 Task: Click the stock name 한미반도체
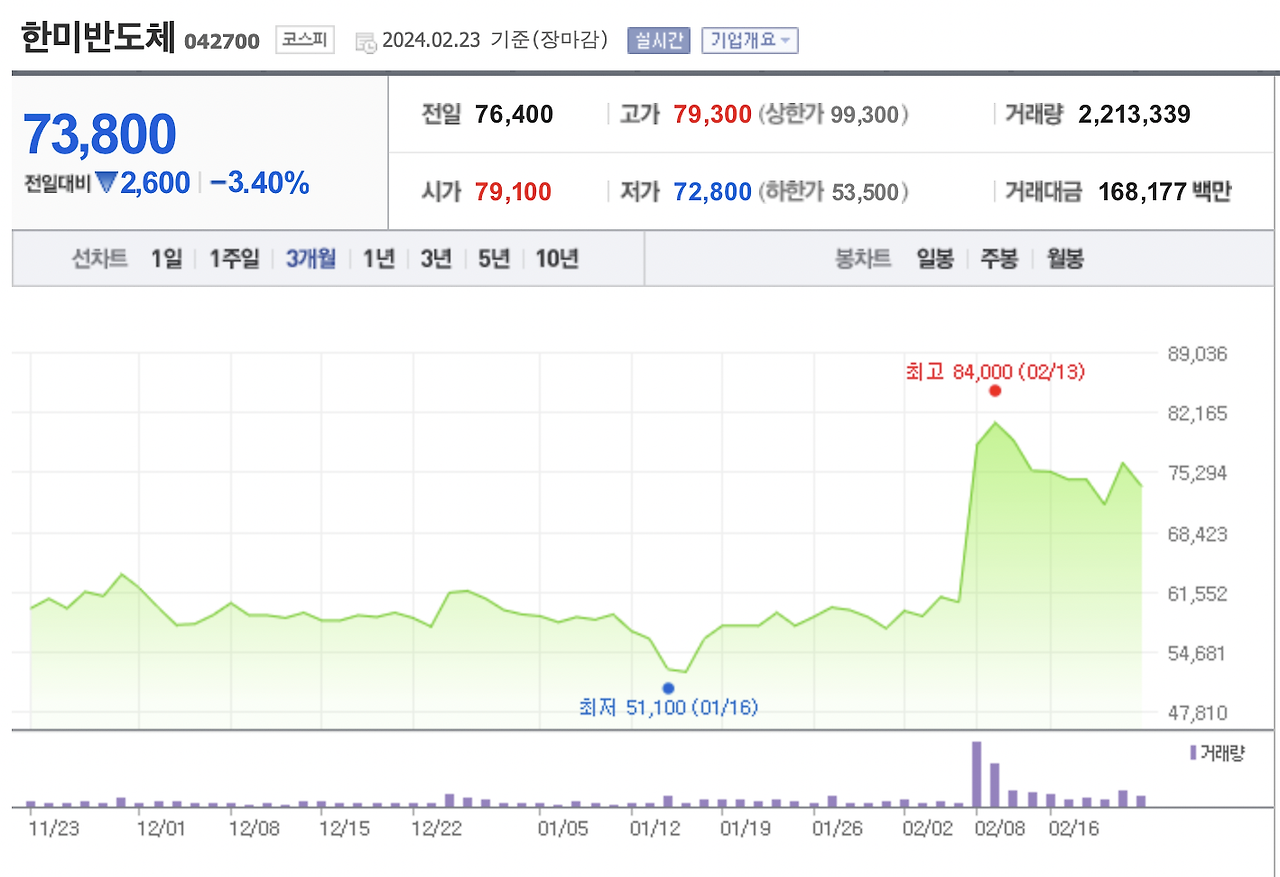tap(98, 38)
